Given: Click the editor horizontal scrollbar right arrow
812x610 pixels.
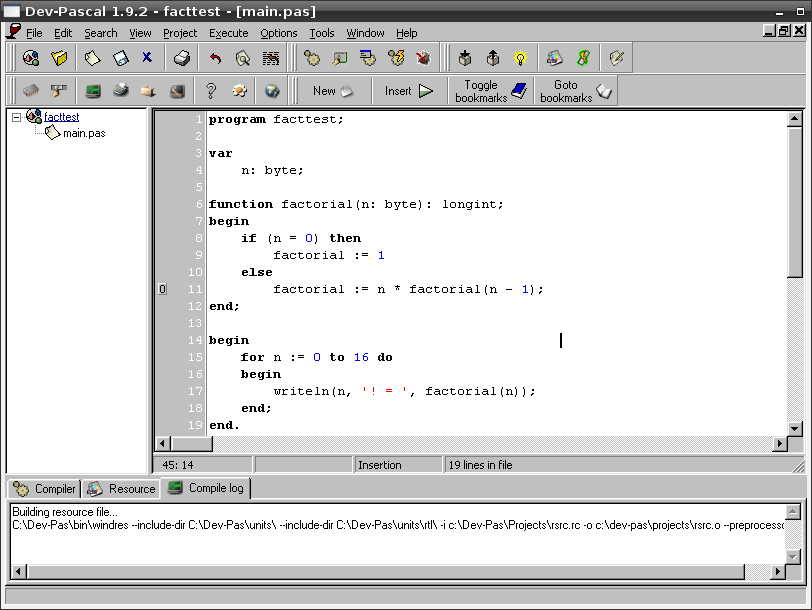Looking at the screenshot, I should 779,444.
